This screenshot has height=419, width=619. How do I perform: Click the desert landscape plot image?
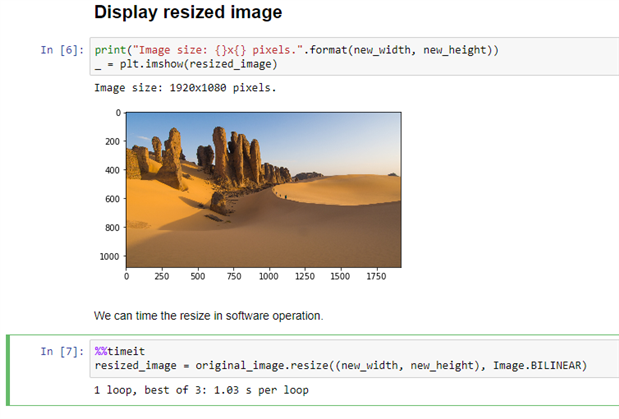click(x=263, y=188)
